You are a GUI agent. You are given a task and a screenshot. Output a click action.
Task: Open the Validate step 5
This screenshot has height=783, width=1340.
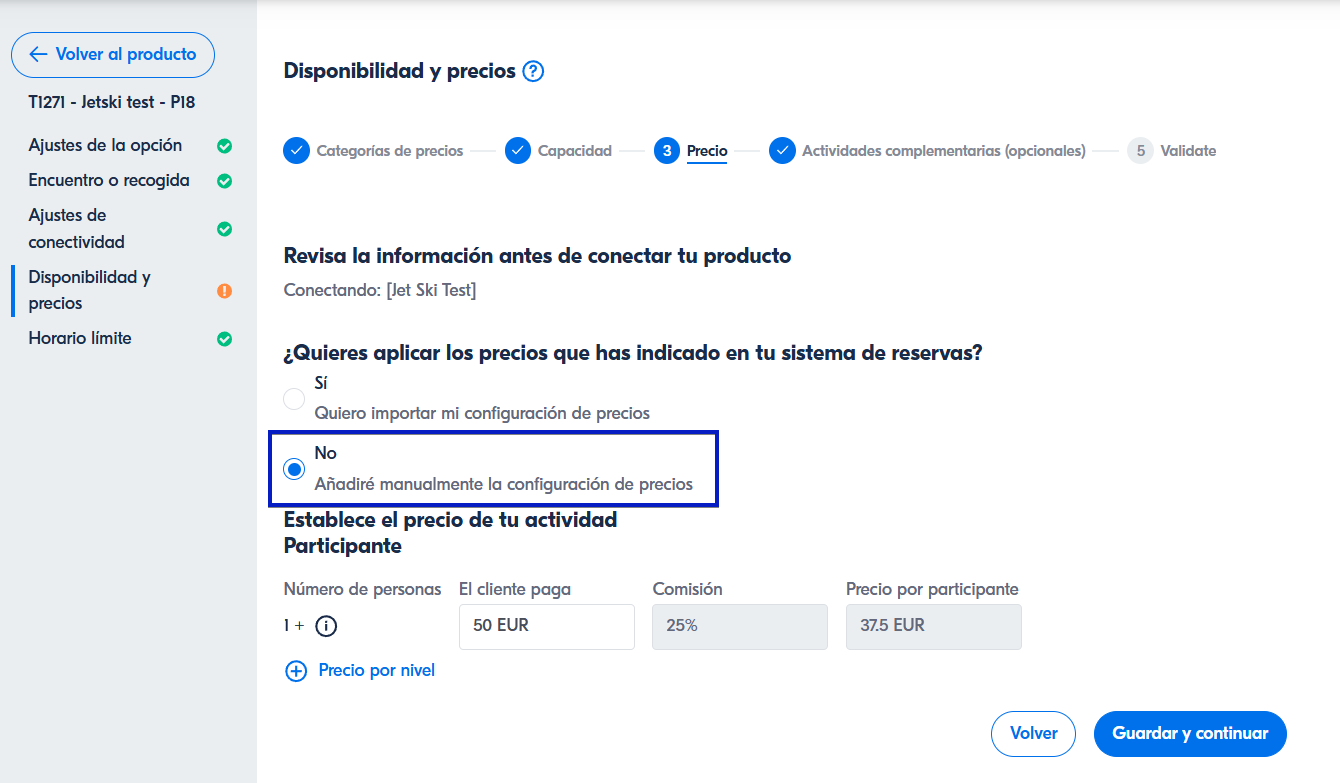1187,151
